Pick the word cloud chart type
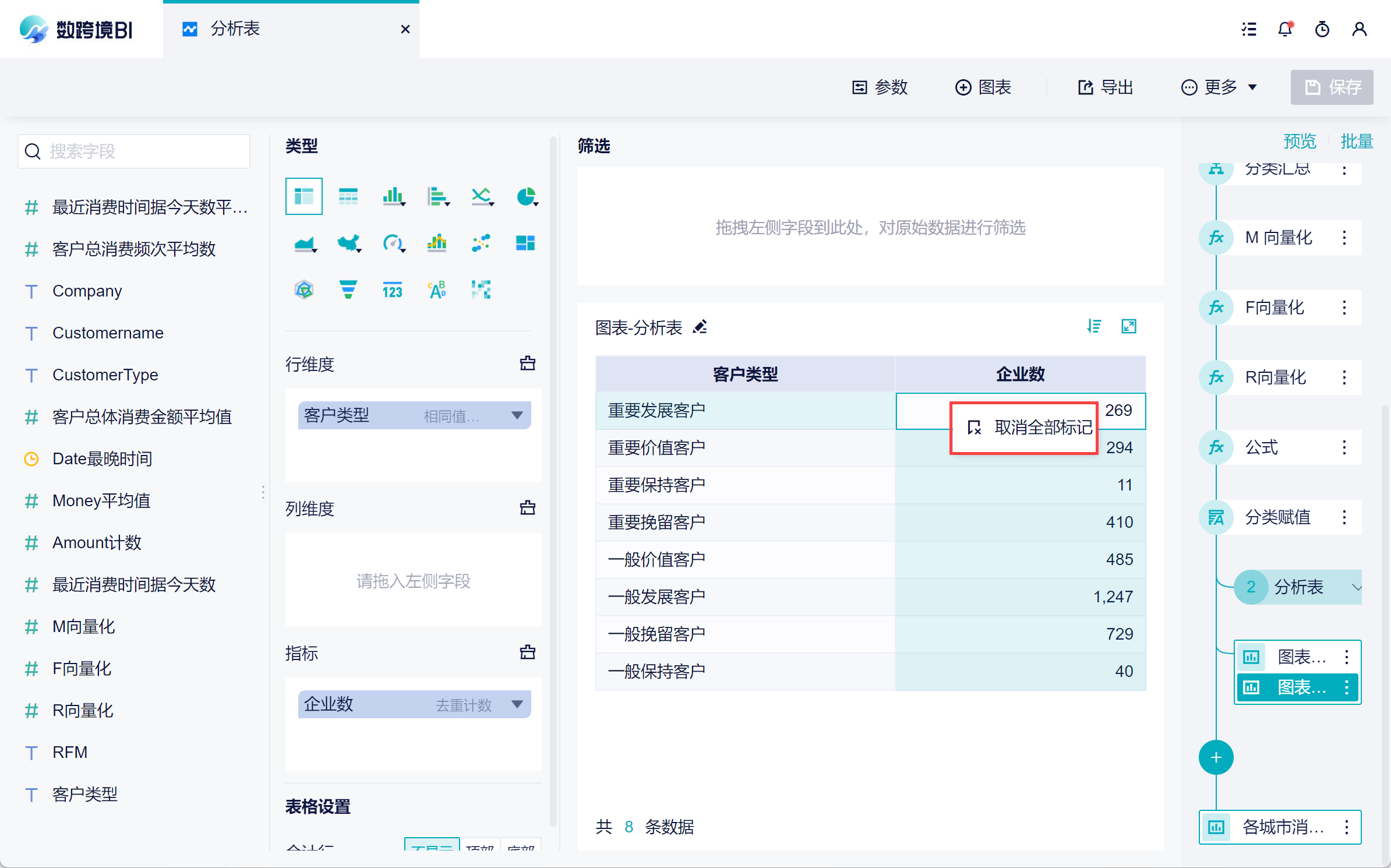The image size is (1391, 868). coord(437,290)
